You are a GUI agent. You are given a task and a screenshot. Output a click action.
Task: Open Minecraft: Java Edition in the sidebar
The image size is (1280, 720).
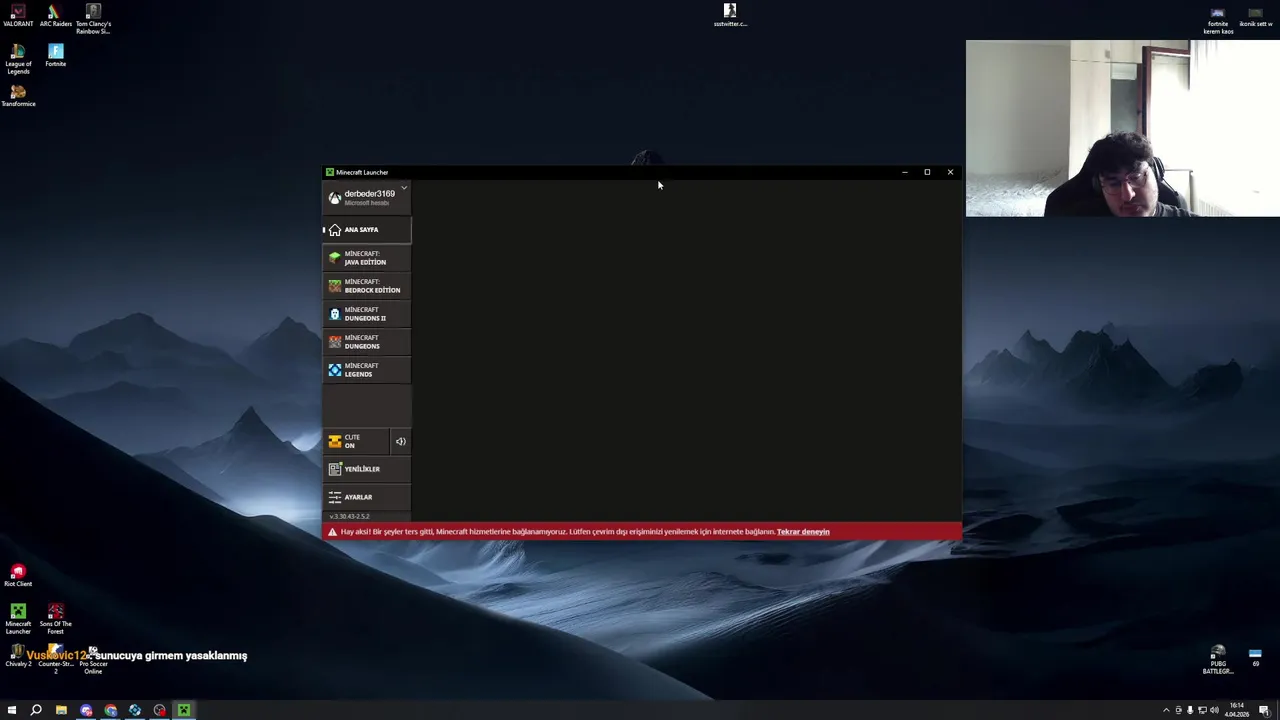(367, 258)
